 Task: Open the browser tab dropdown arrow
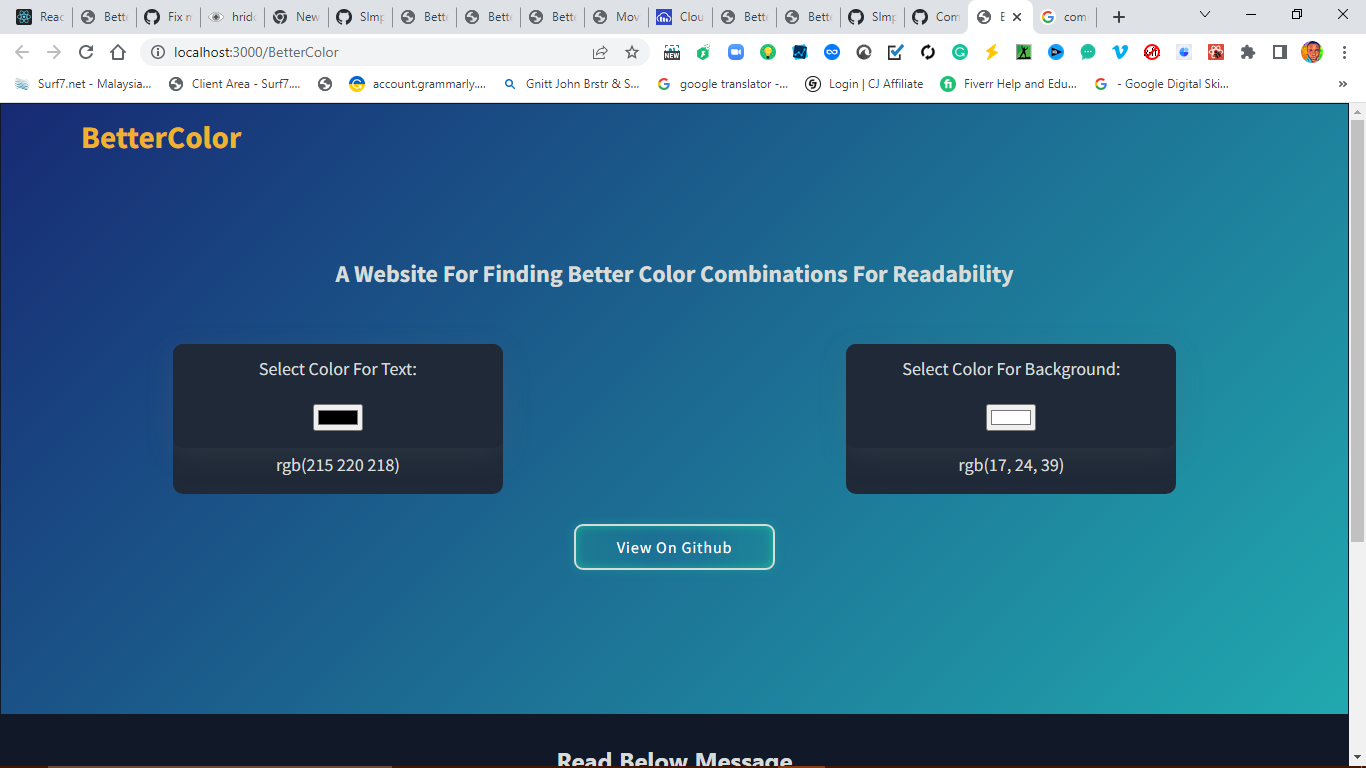1204,16
